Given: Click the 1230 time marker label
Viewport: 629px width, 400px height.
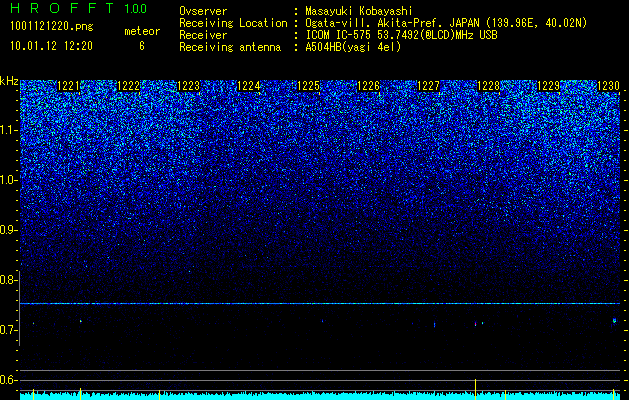Looking at the screenshot, I should [x=609, y=86].
